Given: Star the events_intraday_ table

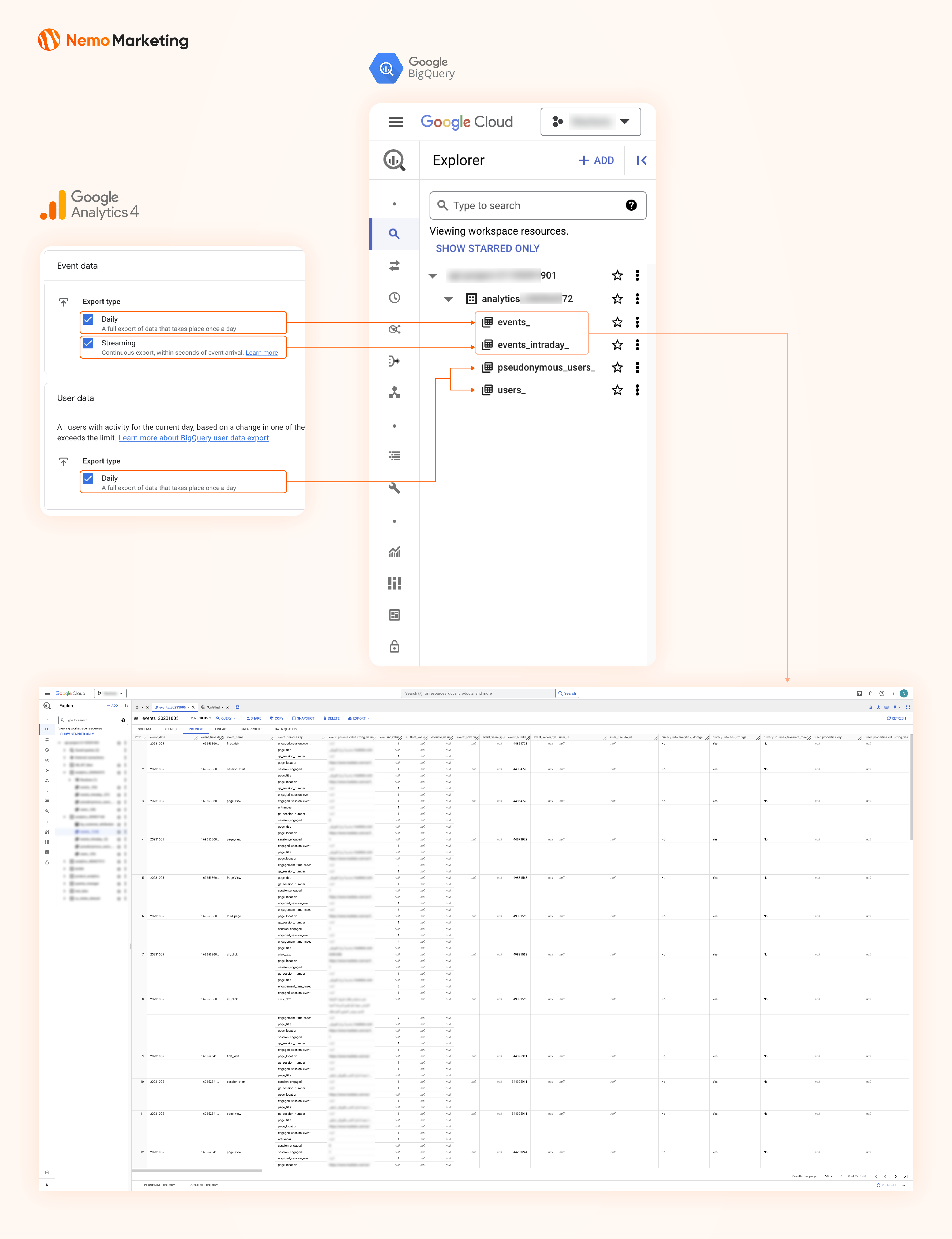Looking at the screenshot, I should pos(617,345).
